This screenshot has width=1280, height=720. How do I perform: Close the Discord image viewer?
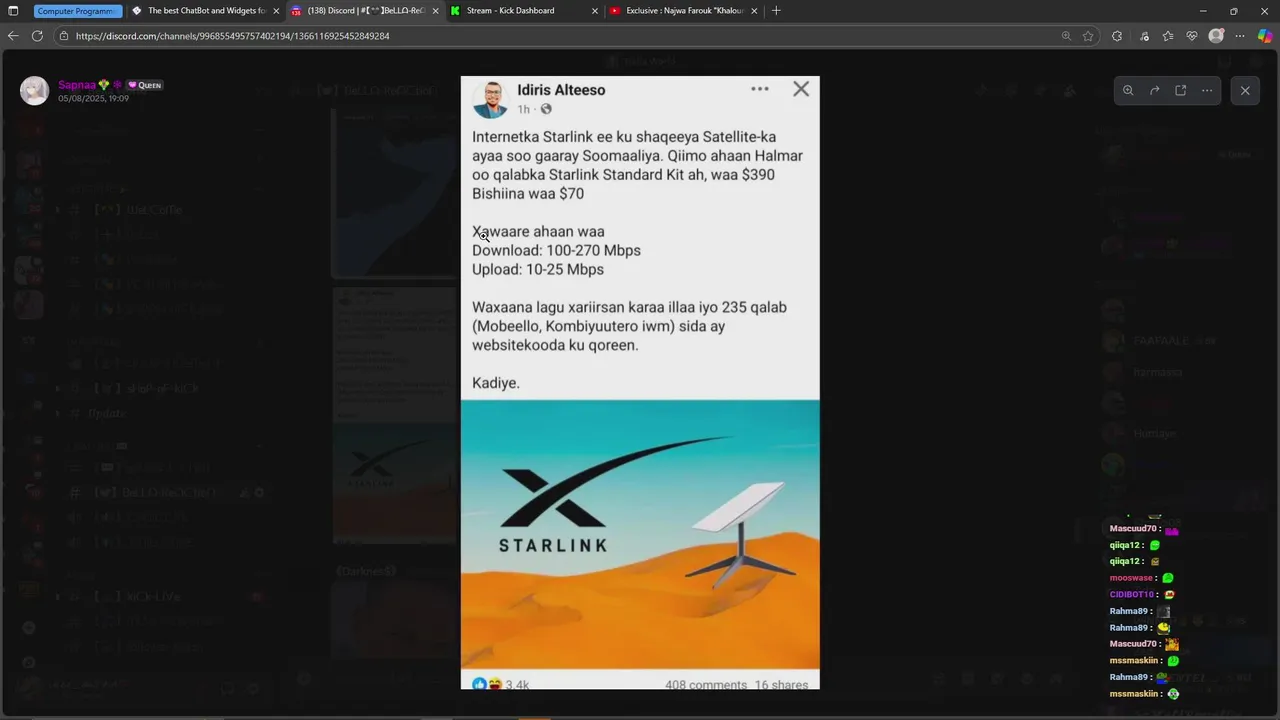coord(1245,90)
